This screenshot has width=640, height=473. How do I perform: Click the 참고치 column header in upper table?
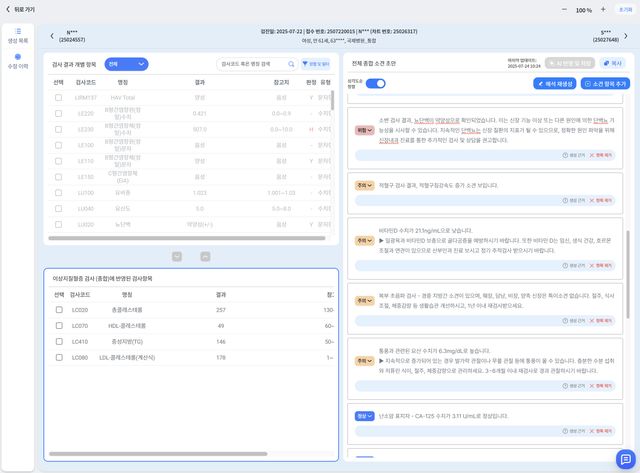click(281, 82)
